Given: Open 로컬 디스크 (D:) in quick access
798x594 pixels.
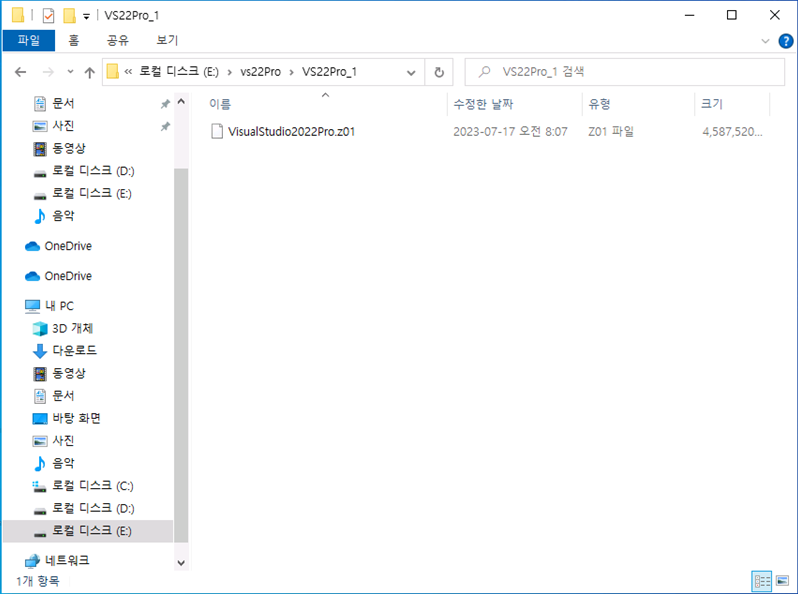Looking at the screenshot, I should pyautogui.click(x=93, y=171).
